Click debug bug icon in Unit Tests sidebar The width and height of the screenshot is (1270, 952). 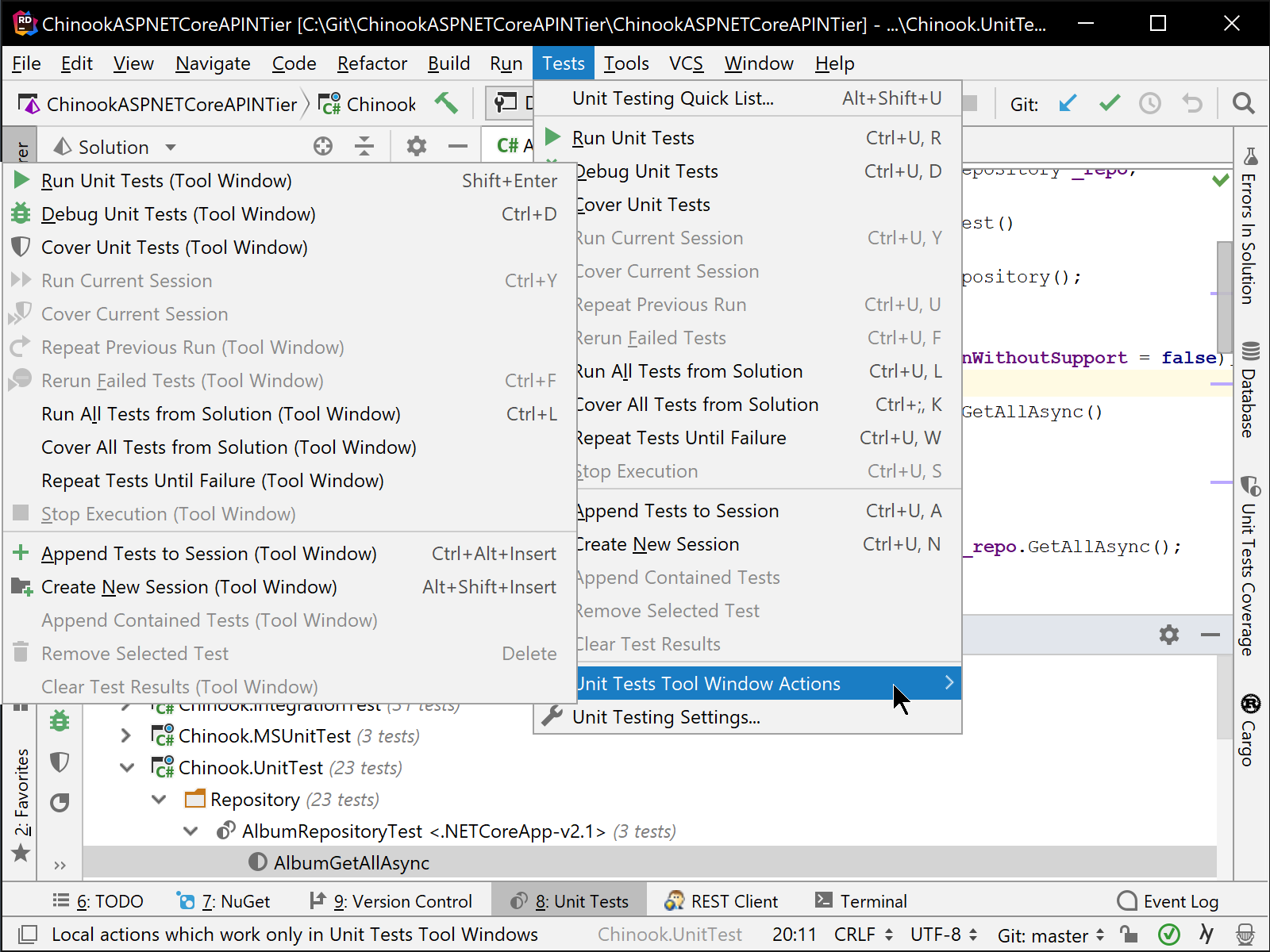(60, 721)
